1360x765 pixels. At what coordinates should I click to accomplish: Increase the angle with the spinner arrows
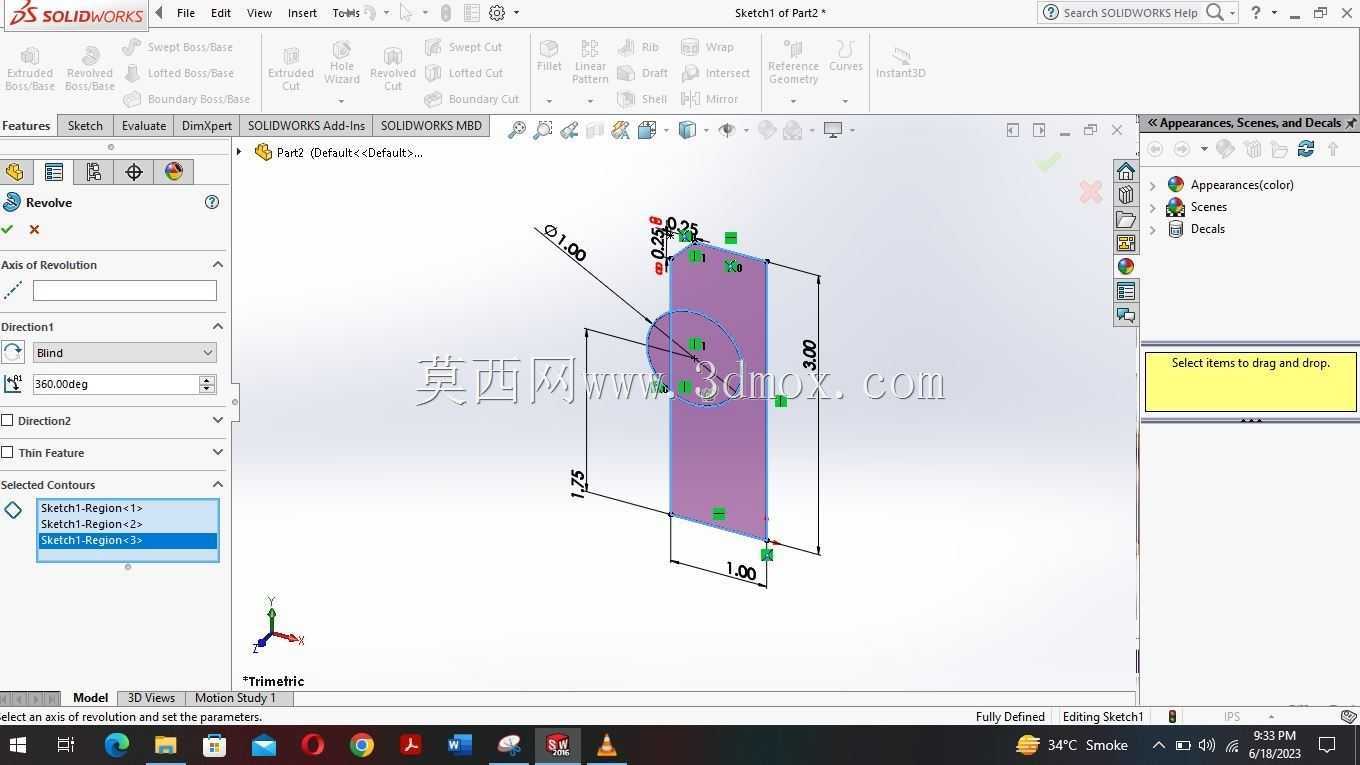click(x=207, y=380)
